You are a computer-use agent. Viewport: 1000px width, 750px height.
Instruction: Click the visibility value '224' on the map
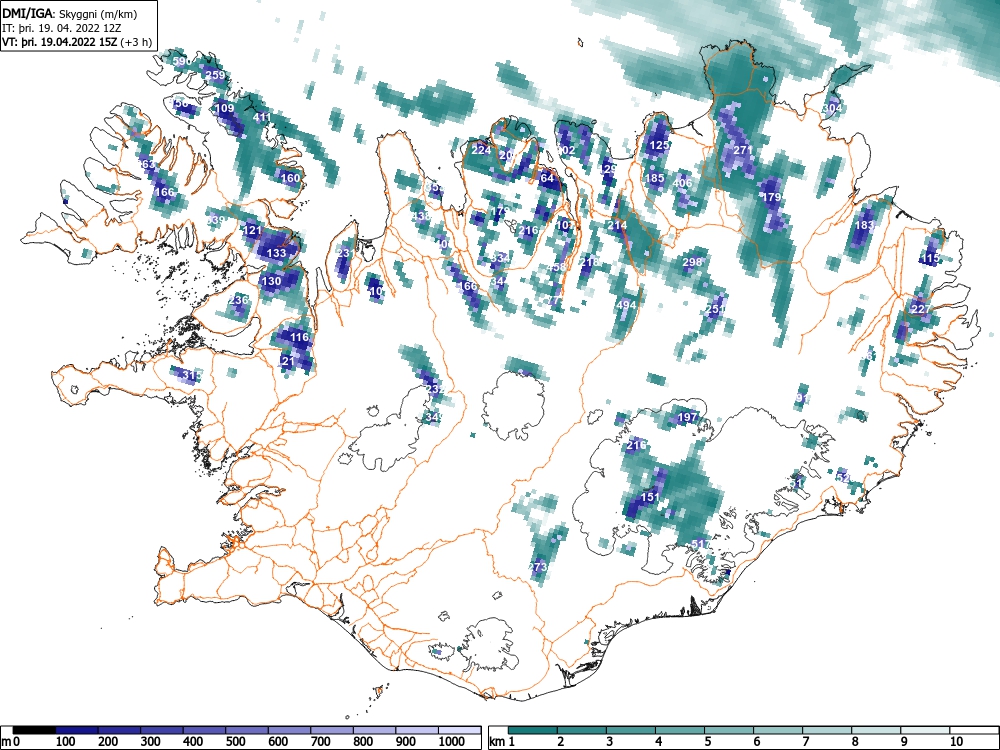click(x=482, y=151)
